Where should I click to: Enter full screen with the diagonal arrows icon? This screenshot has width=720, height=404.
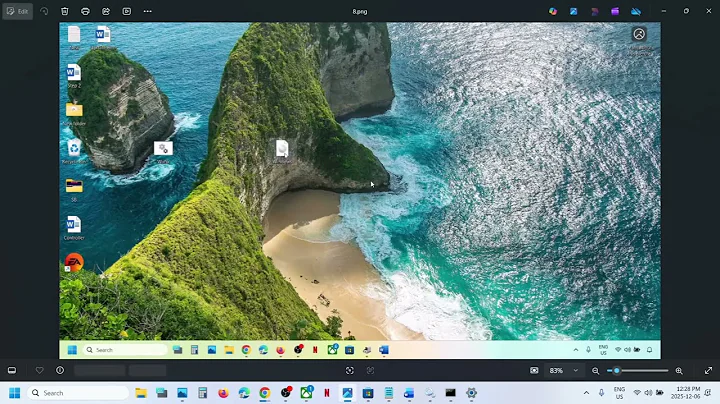click(x=709, y=370)
